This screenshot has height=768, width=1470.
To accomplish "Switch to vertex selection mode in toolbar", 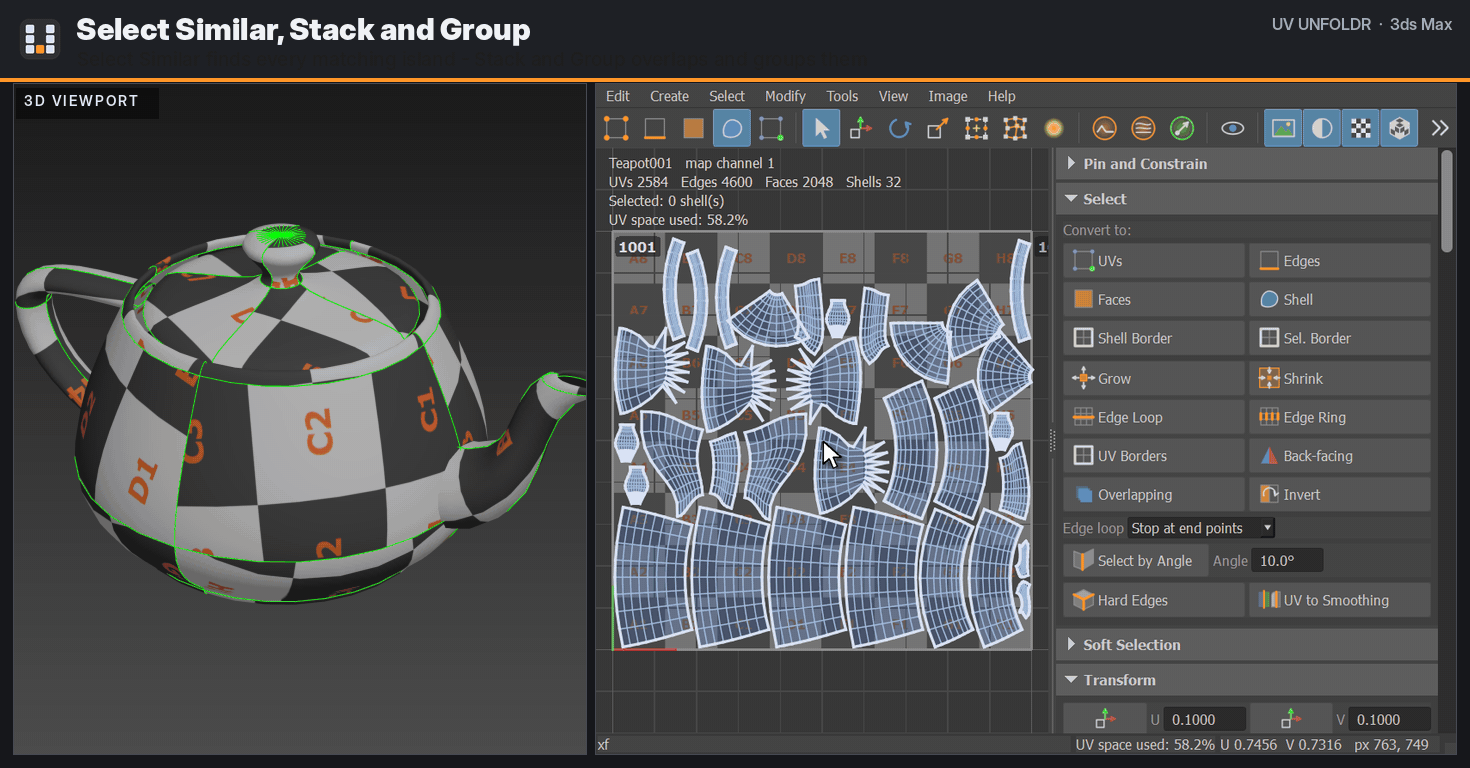I will tap(616, 128).
